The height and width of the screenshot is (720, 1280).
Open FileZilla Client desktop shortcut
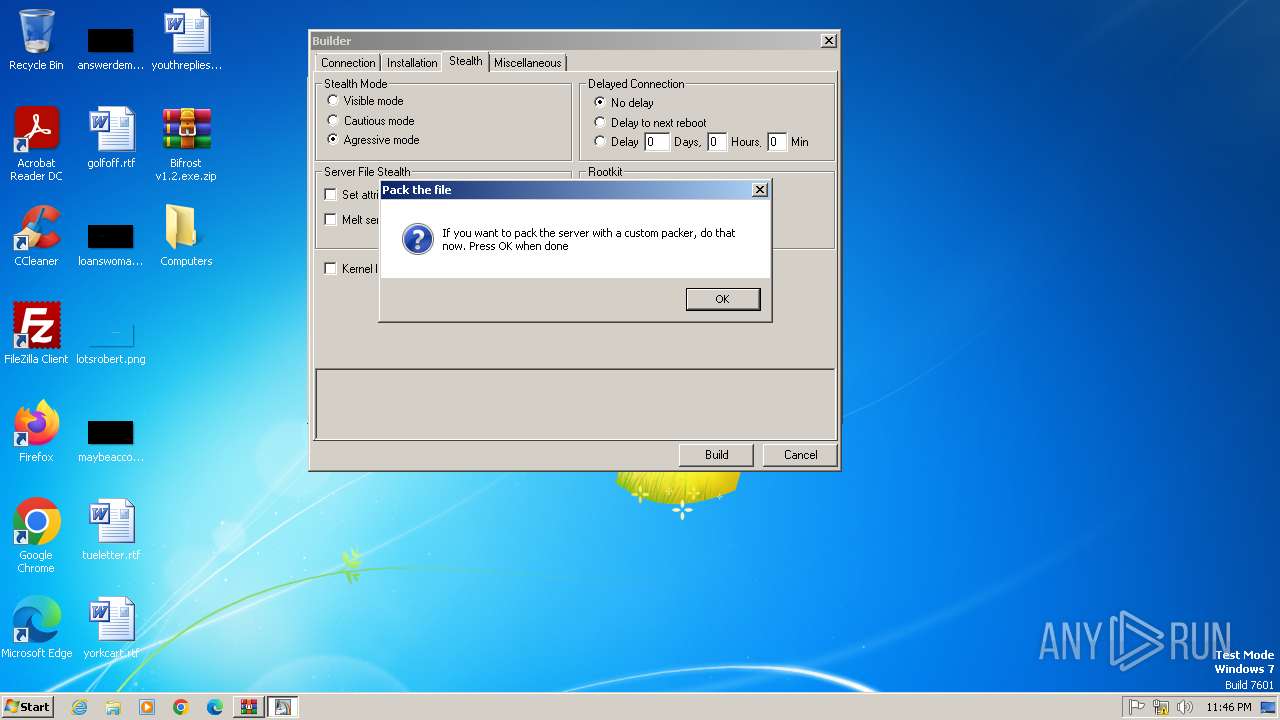point(36,333)
